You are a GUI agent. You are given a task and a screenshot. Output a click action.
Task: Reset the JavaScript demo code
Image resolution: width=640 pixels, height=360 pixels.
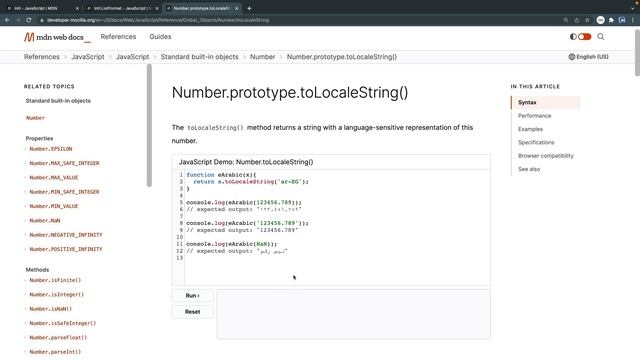193,312
